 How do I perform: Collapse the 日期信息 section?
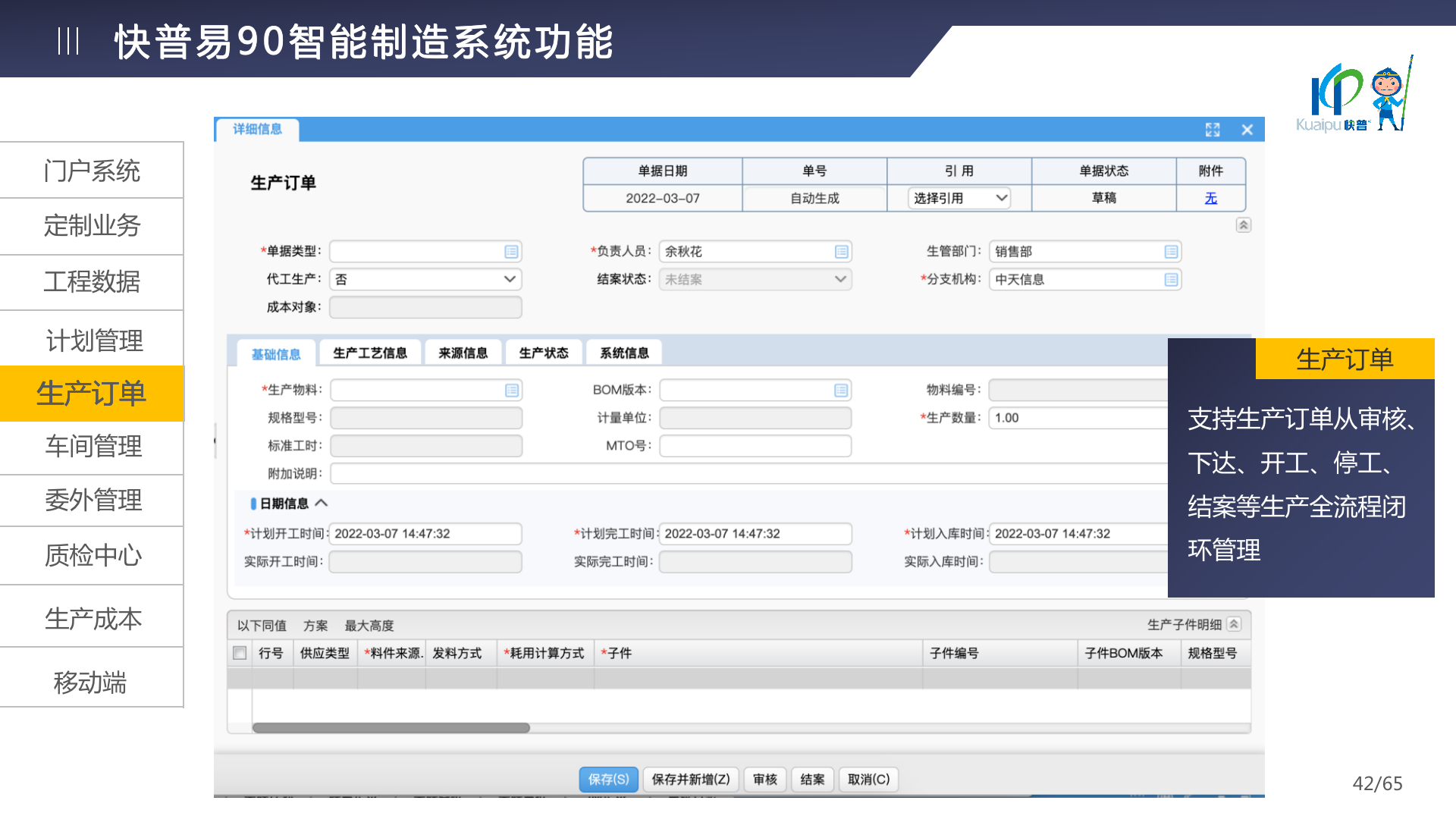(321, 503)
